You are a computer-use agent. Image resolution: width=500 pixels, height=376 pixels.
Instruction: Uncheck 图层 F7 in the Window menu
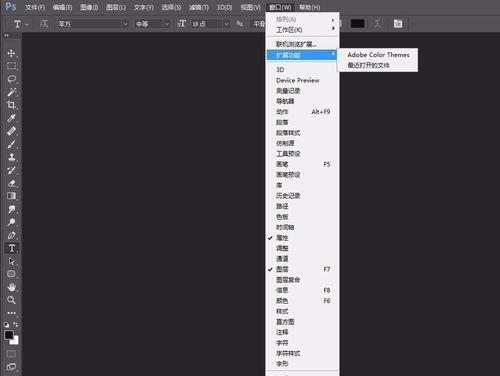(x=303, y=269)
